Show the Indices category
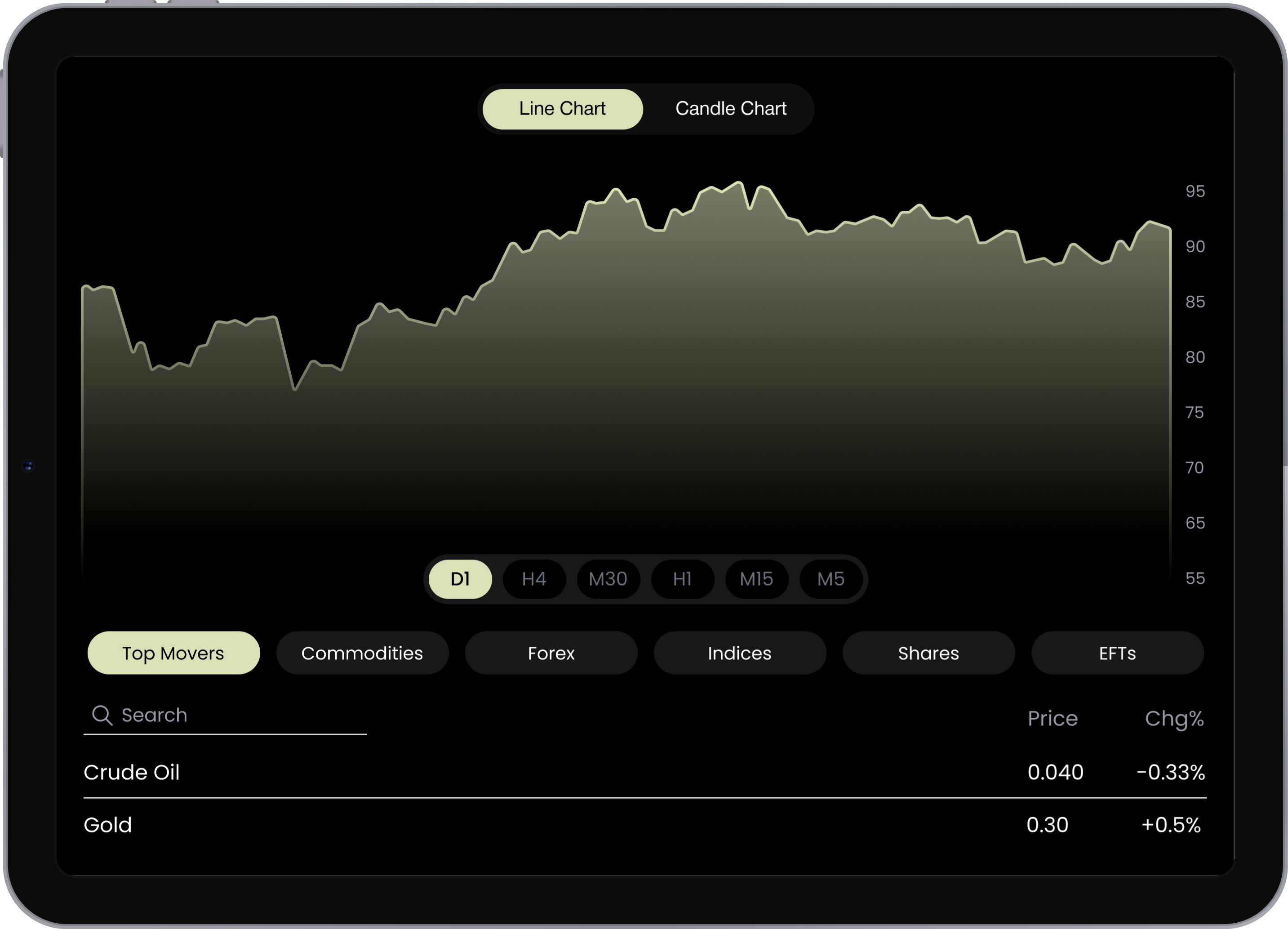The width and height of the screenshot is (1288, 929). (x=739, y=653)
